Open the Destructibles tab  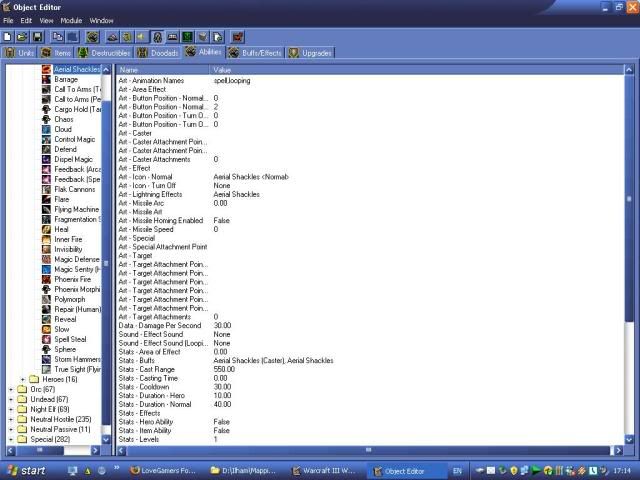[x=104, y=53]
